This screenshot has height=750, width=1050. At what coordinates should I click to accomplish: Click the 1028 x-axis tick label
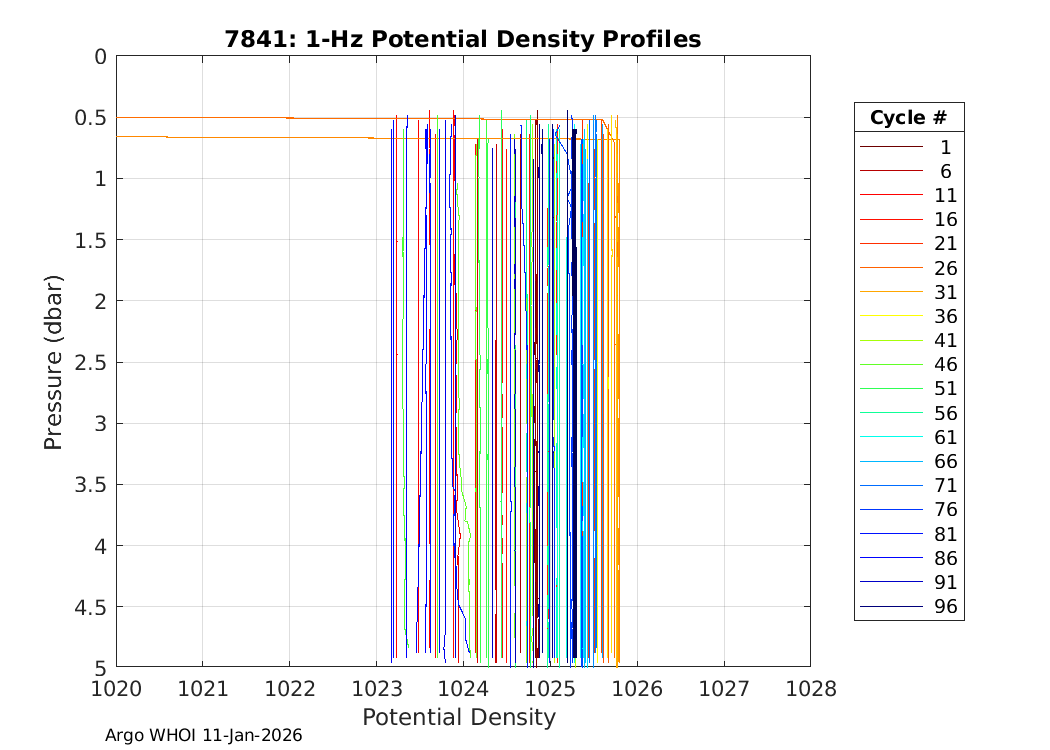pyautogui.click(x=810, y=688)
